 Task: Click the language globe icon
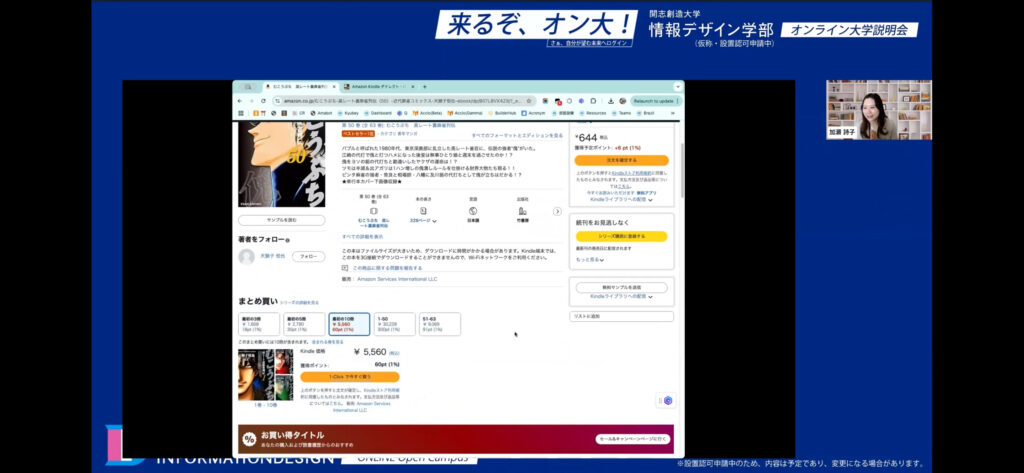pos(473,210)
